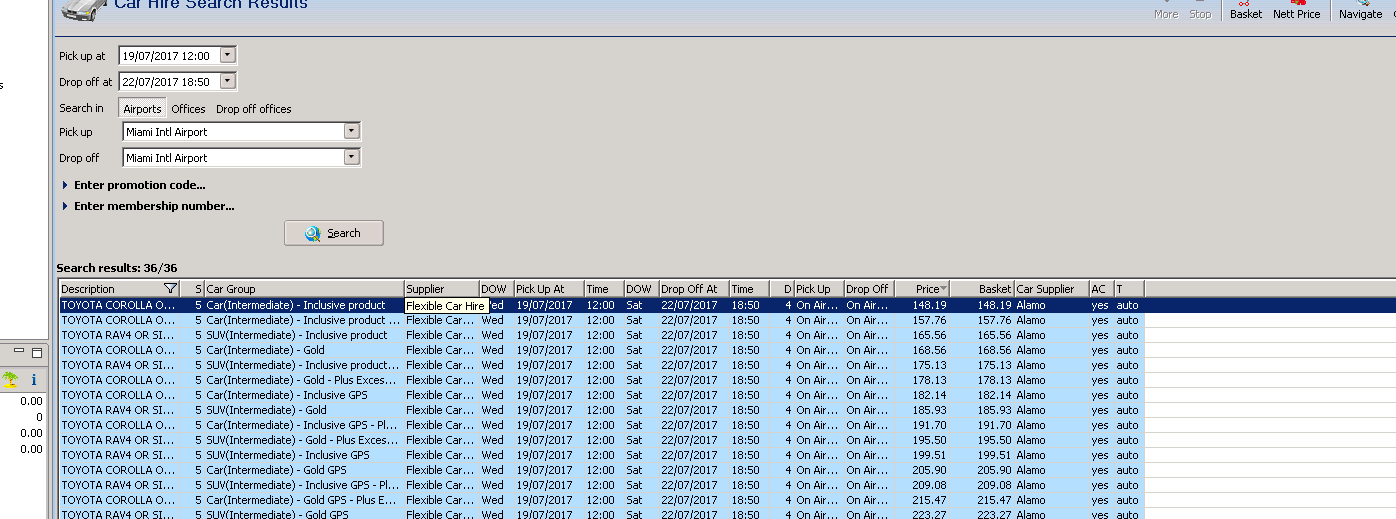
Task: Open the Drop off at date dropdown
Action: click(x=227, y=82)
